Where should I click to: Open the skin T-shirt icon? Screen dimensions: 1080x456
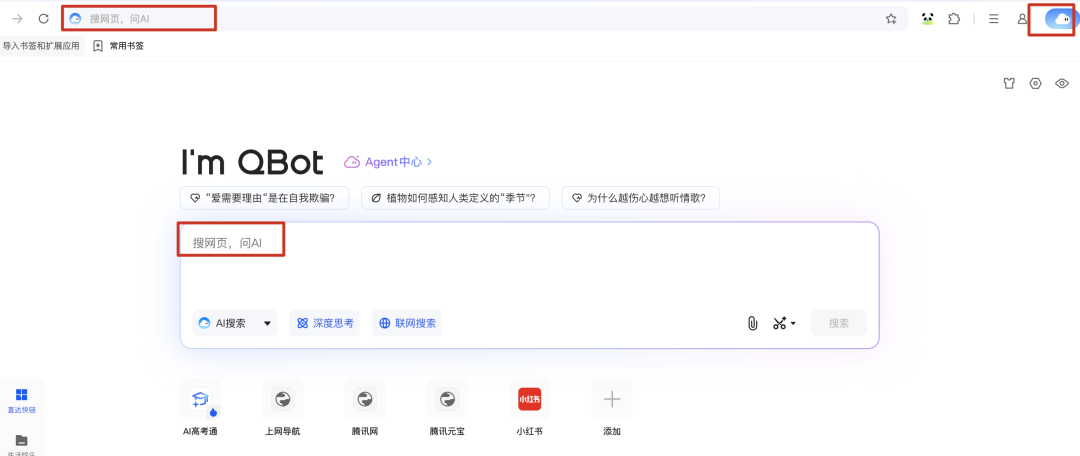point(1009,84)
